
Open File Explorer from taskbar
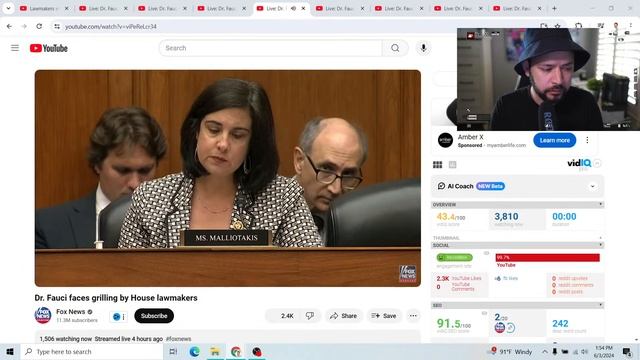click(215, 351)
